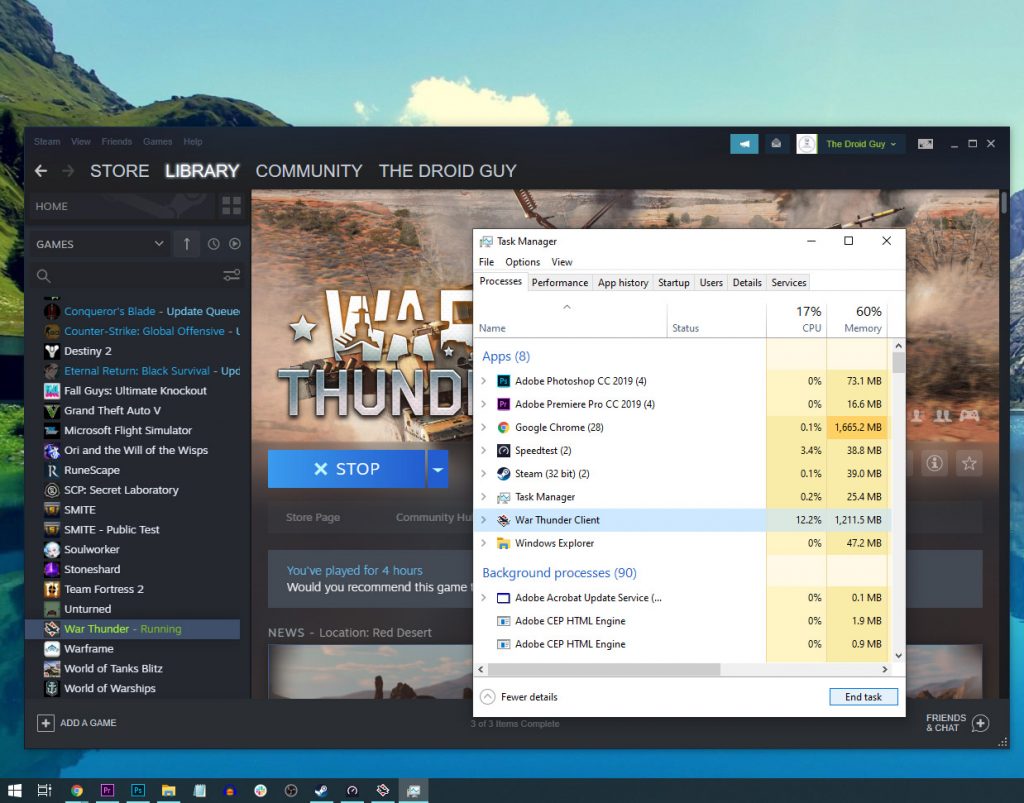Sort games list with the up-arrow button
Screen dimensions: 1024x803
pos(187,244)
